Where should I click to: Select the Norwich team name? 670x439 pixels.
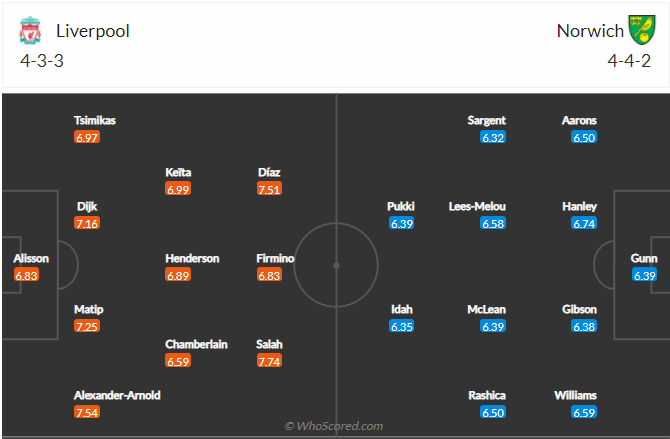[590, 30]
